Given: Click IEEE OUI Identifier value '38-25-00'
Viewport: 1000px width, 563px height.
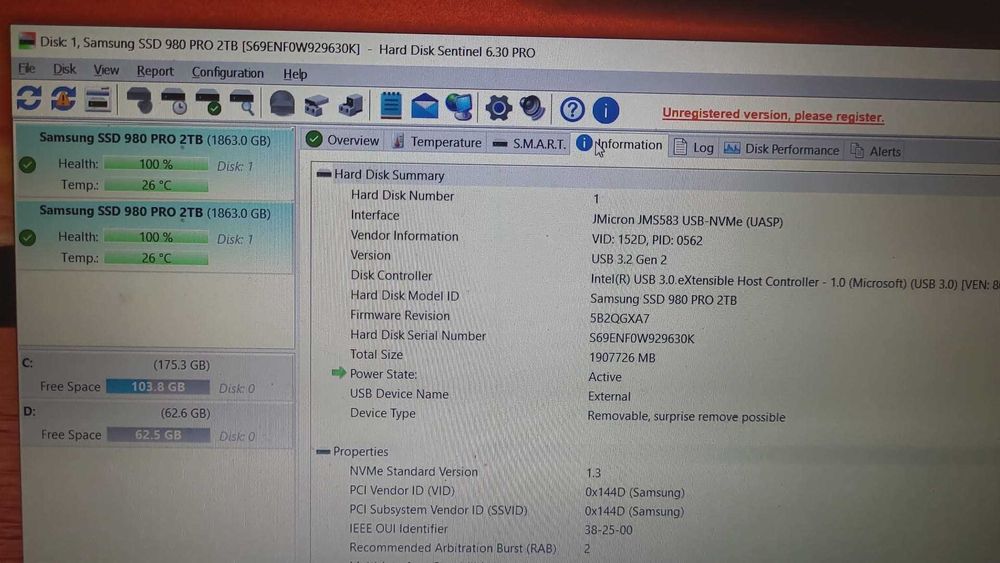Looking at the screenshot, I should [x=608, y=530].
